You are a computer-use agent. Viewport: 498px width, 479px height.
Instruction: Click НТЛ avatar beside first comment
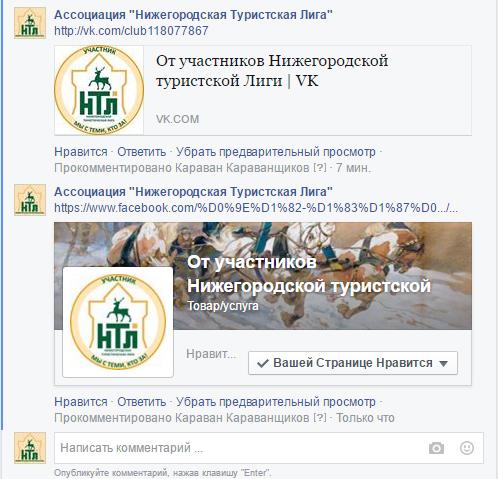click(30, 23)
